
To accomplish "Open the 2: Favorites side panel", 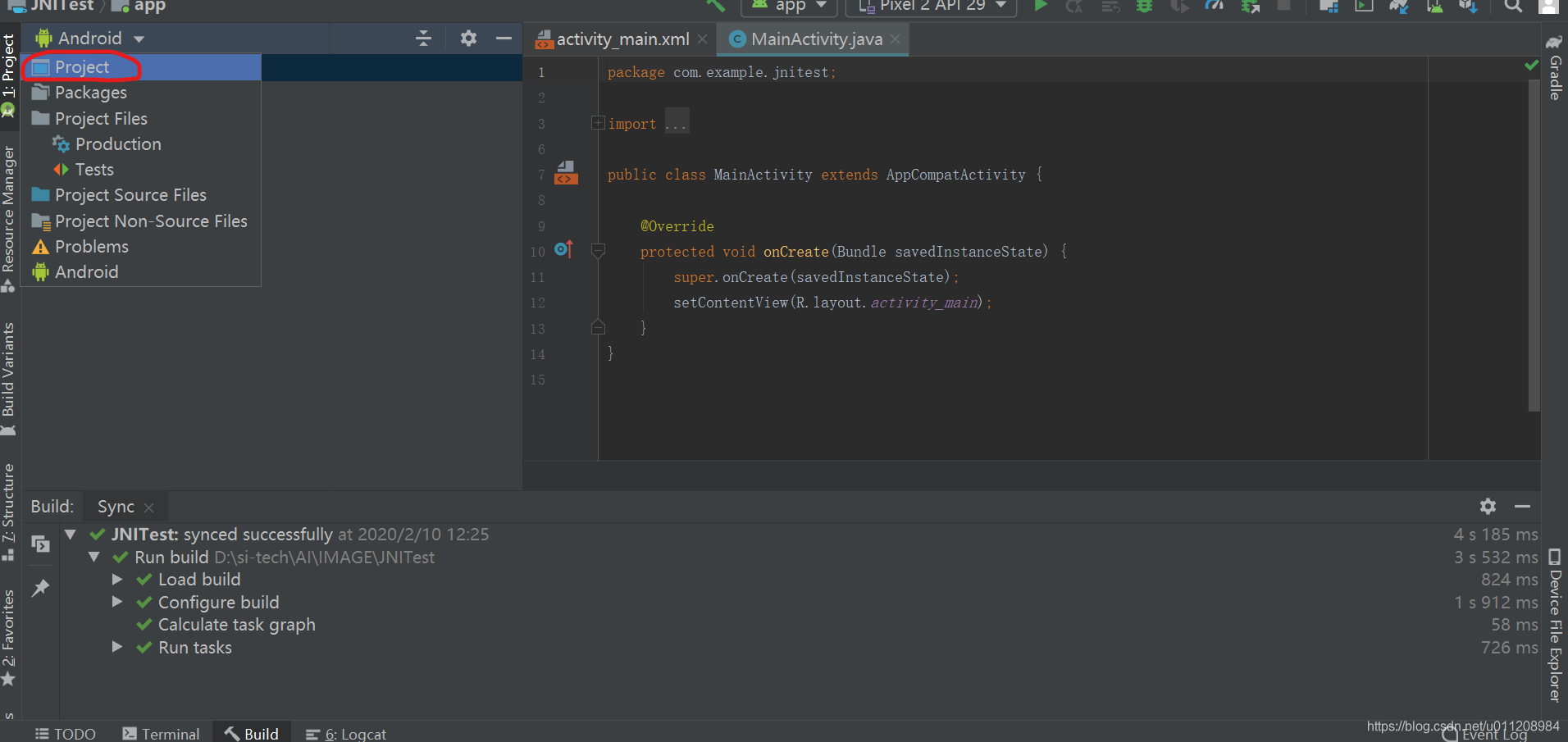I will [9, 638].
